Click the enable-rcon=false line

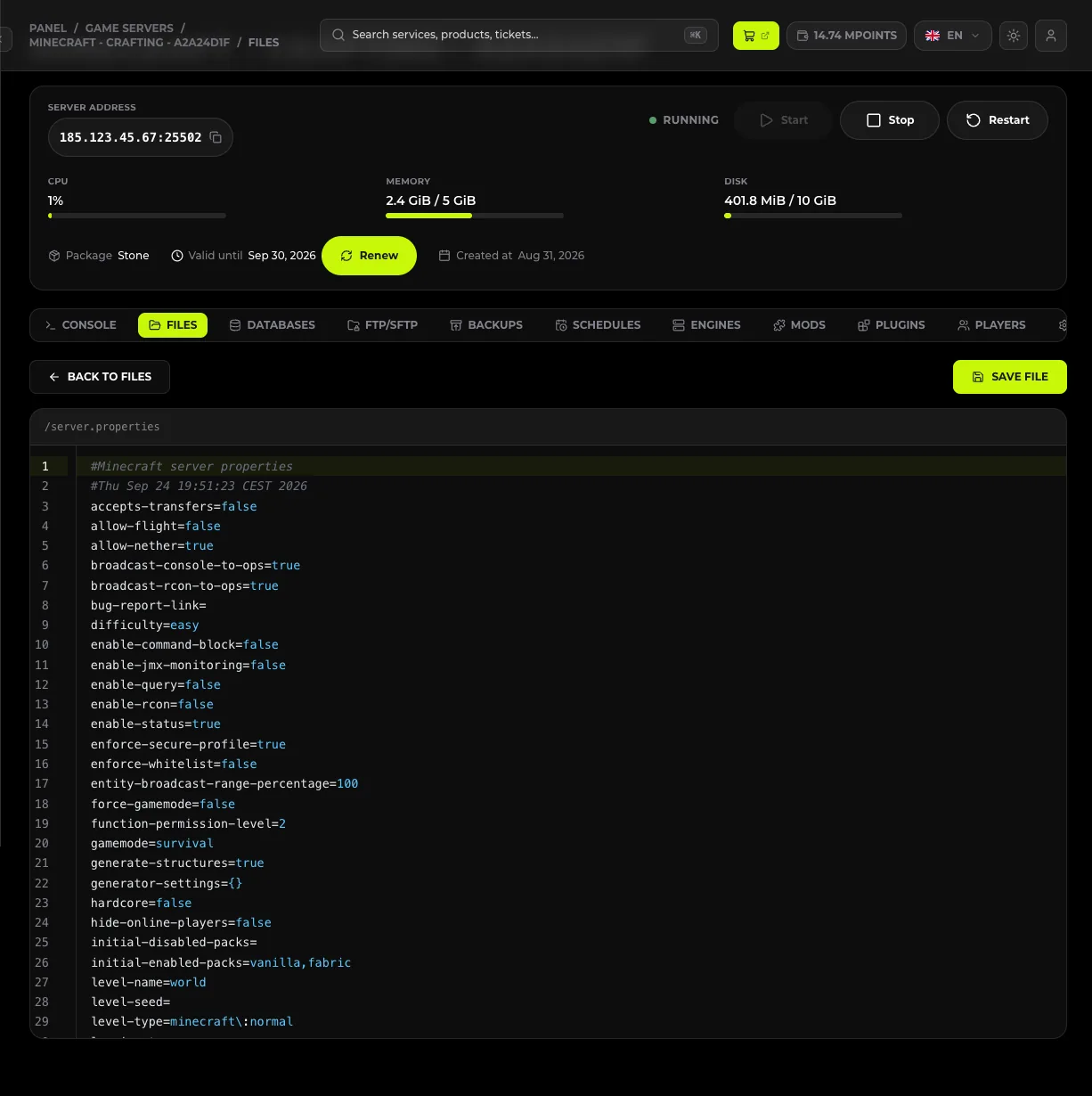(x=152, y=705)
